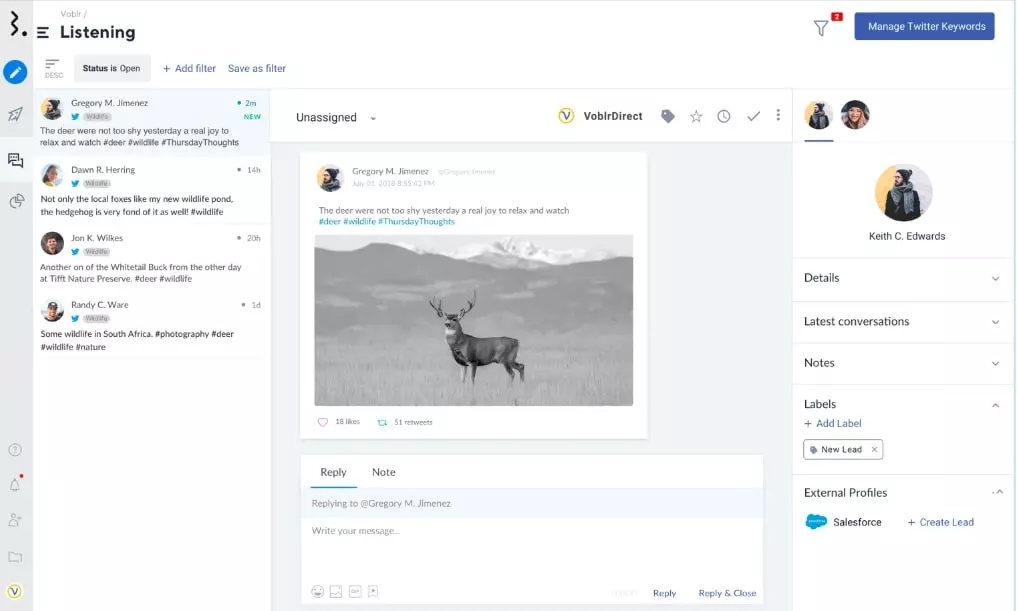
Task: Open the Unassigned assignee dropdown
Action: tap(336, 118)
